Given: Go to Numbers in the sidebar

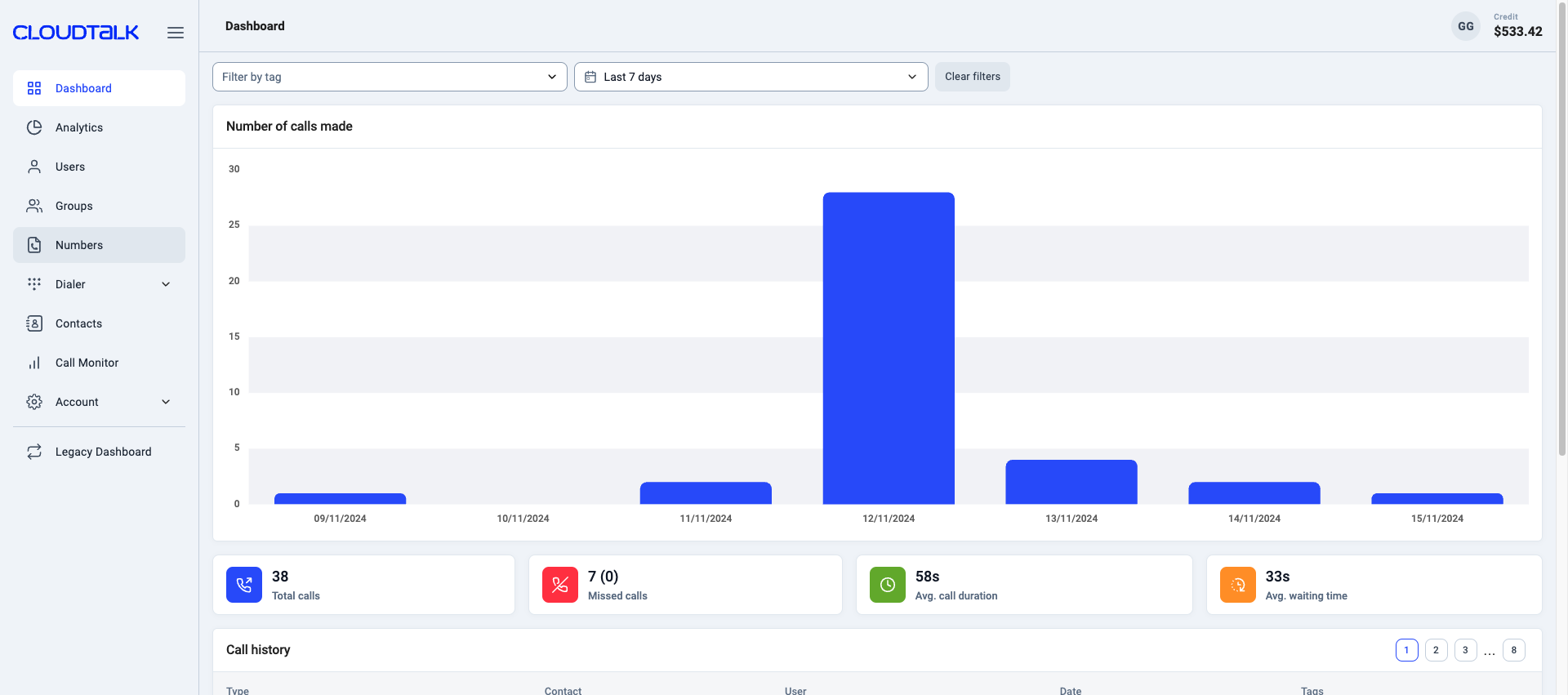Looking at the screenshot, I should pos(79,245).
